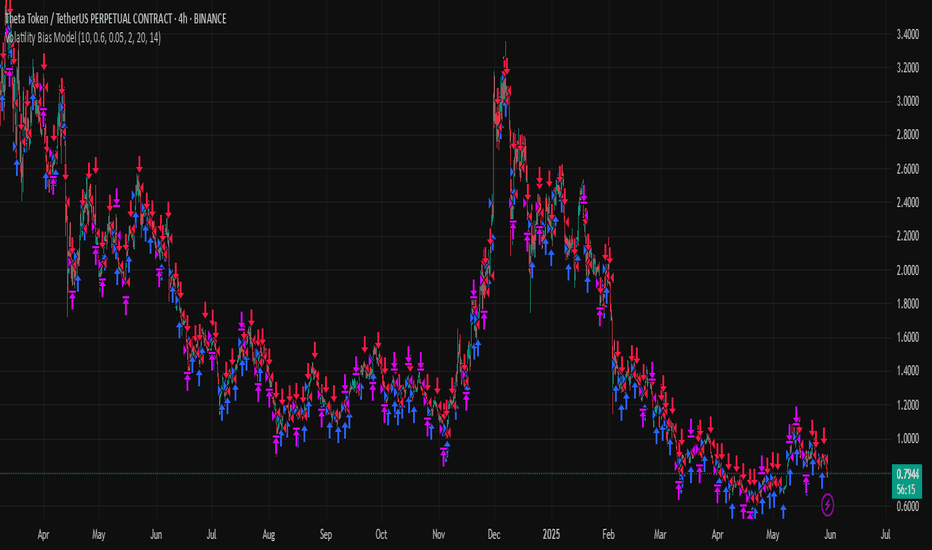This screenshot has height=550, width=932.
Task: Click the current price label 0.7944
Action: click(907, 474)
